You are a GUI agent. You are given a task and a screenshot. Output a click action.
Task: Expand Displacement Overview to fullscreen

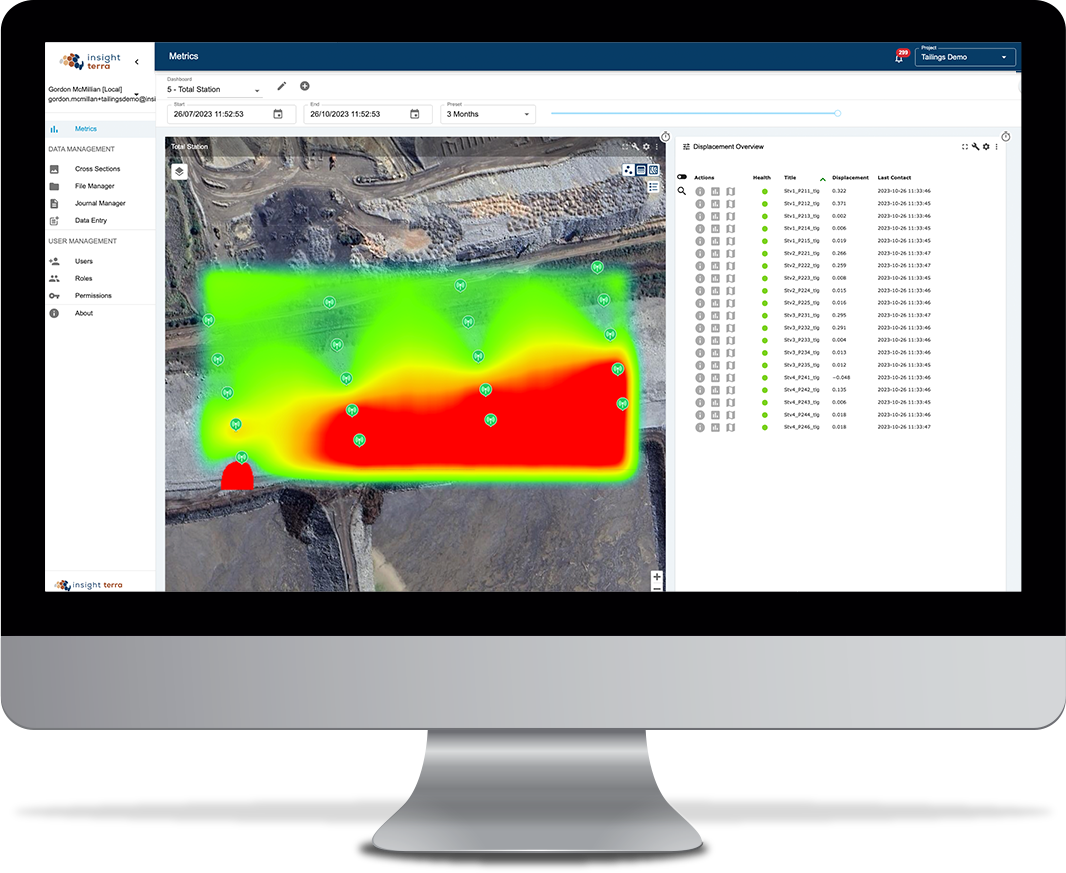963,147
